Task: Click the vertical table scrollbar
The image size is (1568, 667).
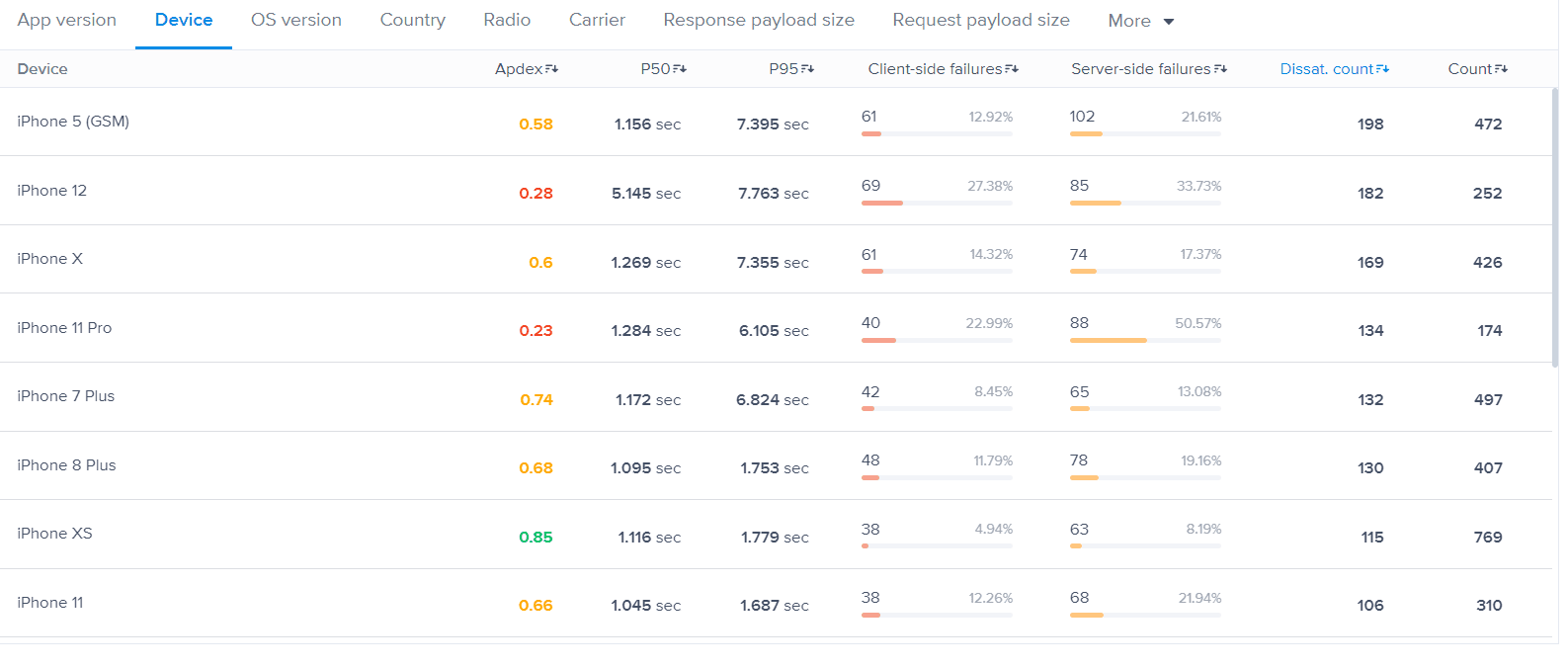Action: tap(1554, 227)
